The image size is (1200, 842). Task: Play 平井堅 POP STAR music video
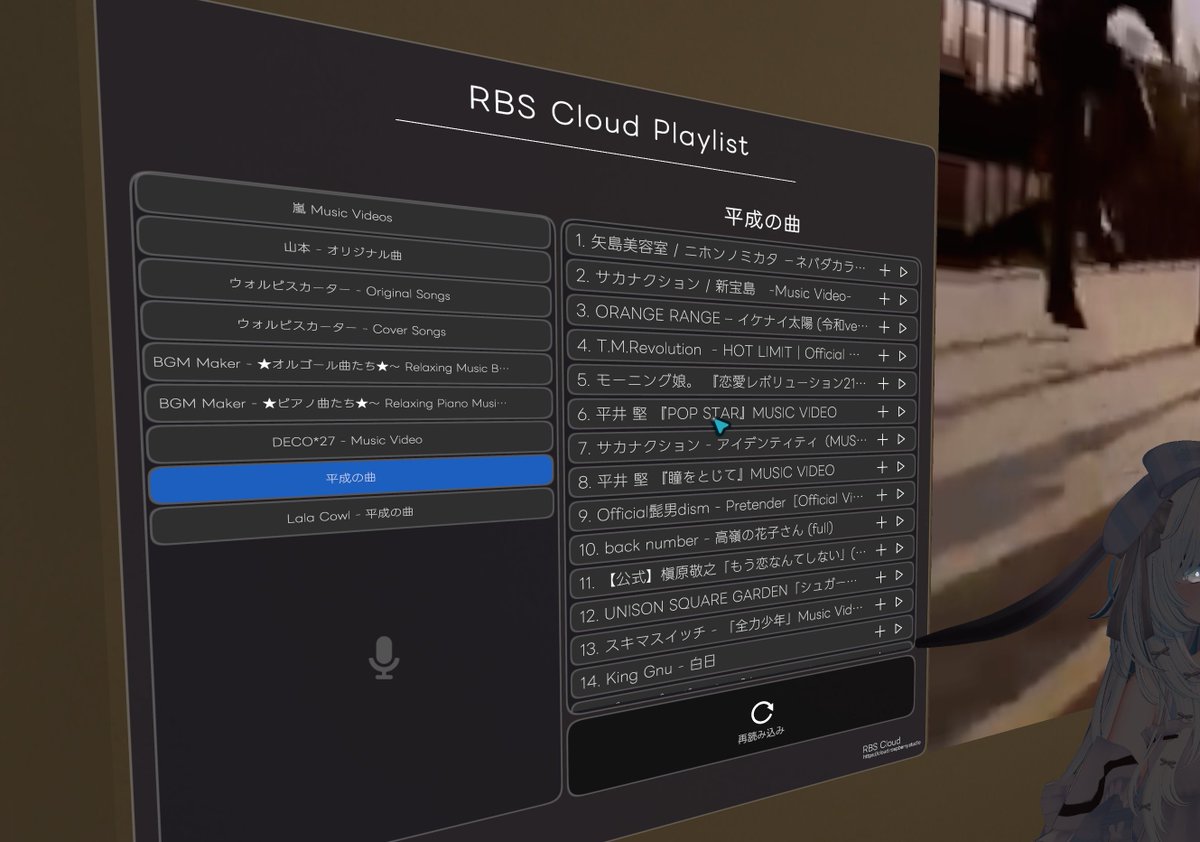pyautogui.click(x=901, y=411)
